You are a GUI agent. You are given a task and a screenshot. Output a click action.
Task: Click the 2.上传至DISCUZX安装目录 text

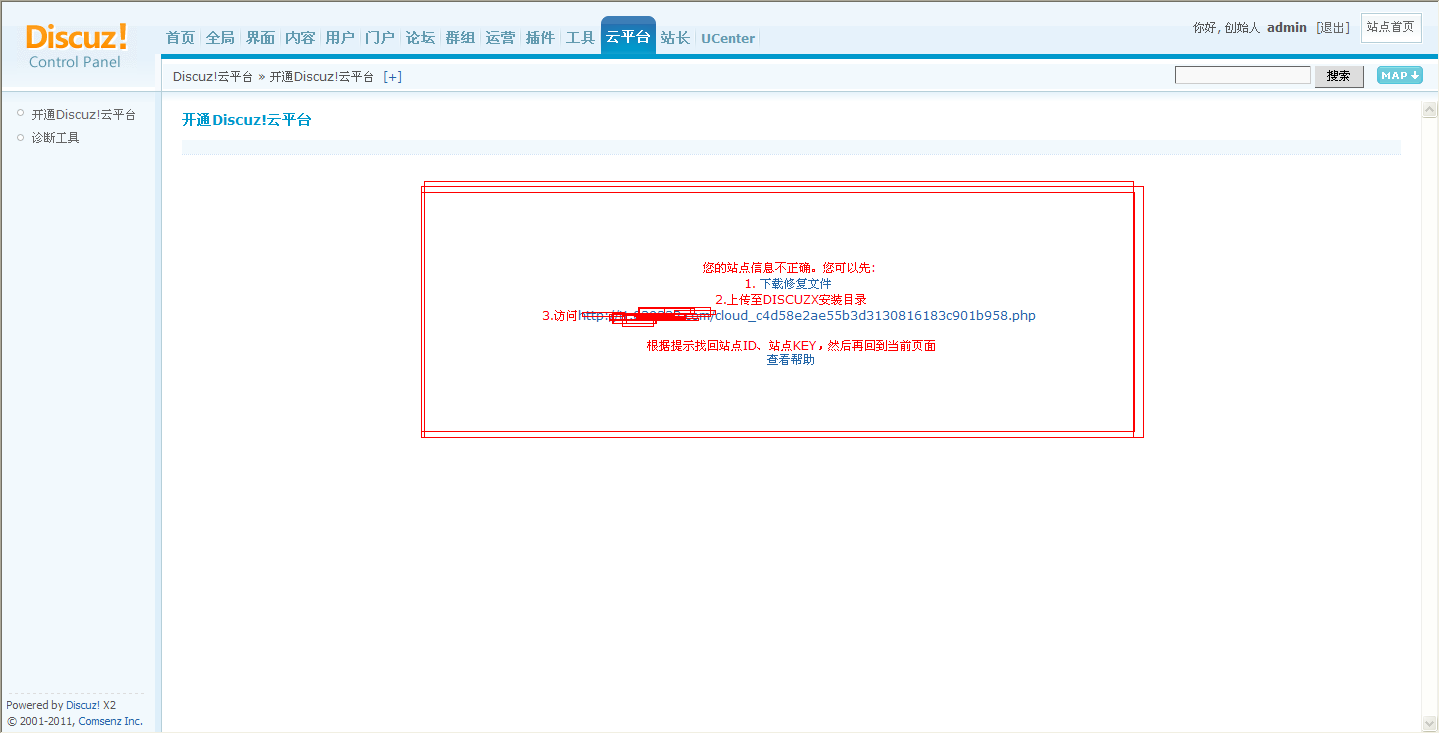point(791,300)
